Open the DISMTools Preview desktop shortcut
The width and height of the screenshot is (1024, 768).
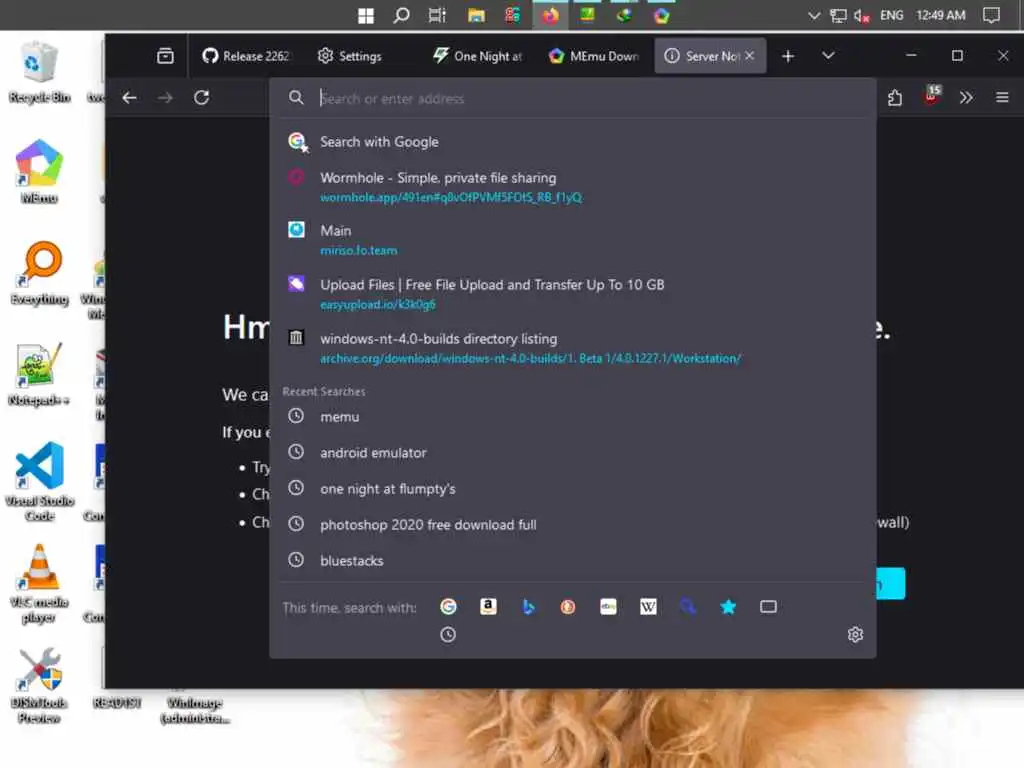point(39,686)
